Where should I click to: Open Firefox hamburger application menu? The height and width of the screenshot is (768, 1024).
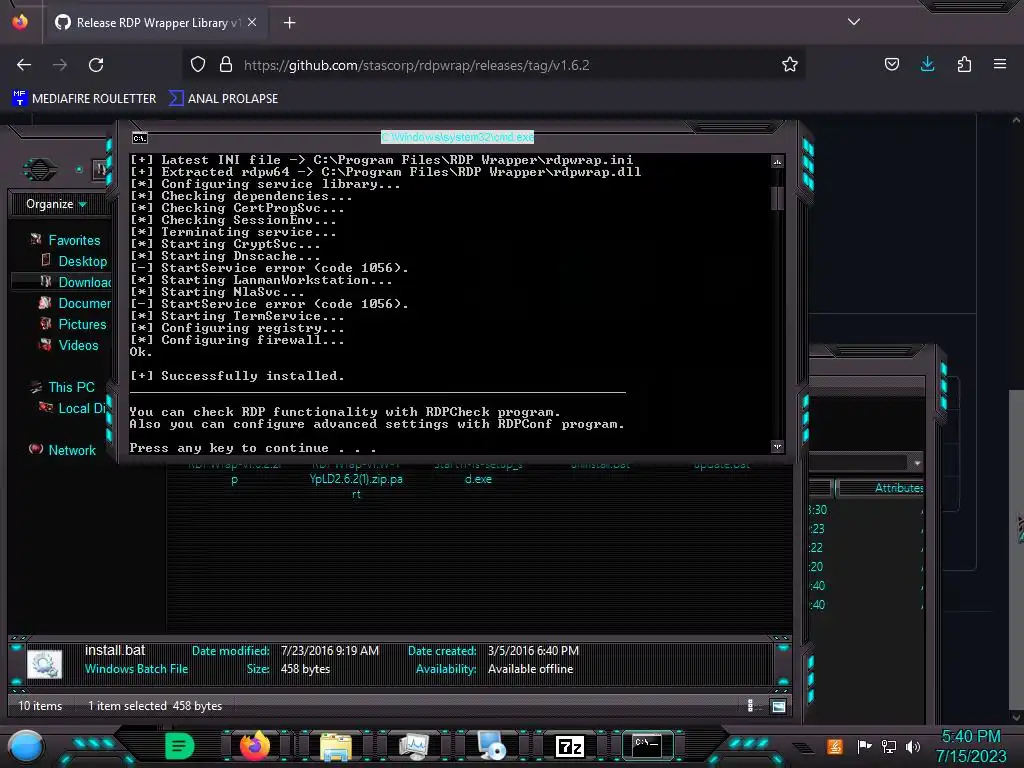click(x=1000, y=64)
